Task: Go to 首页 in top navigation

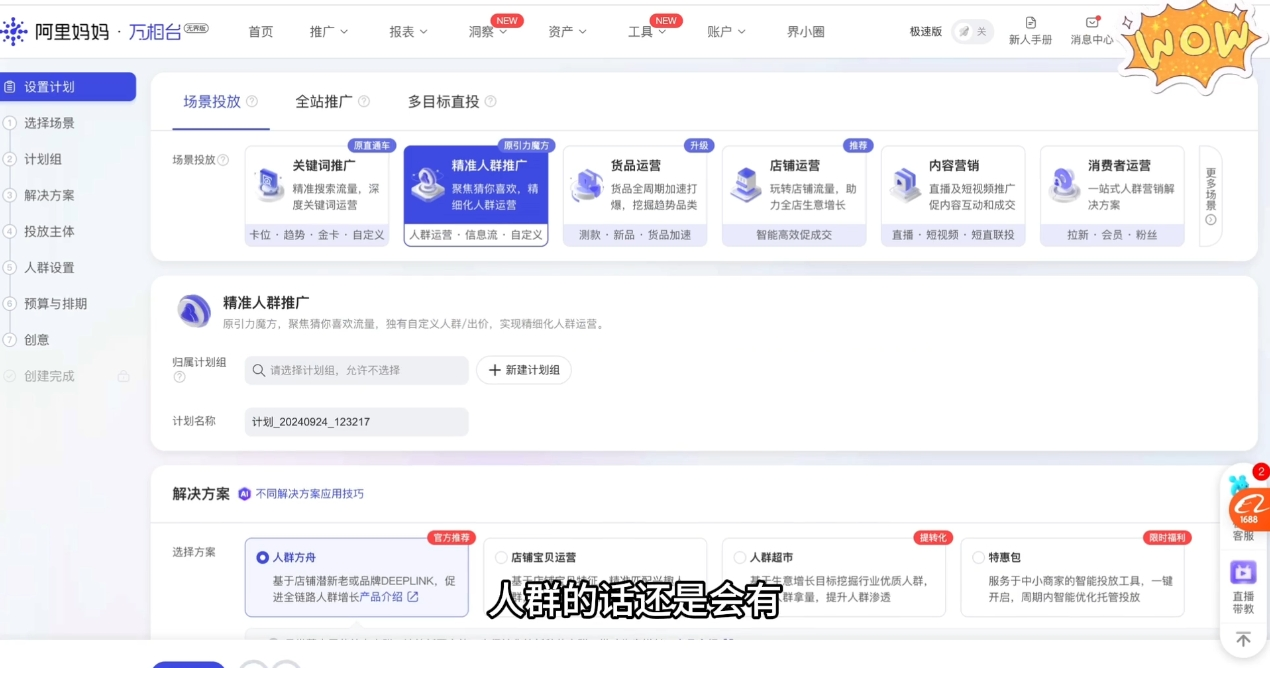Action: point(261,31)
